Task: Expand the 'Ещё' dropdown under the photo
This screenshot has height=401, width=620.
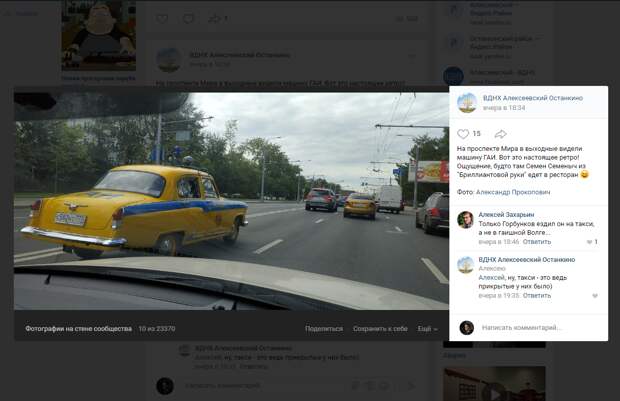Action: click(427, 329)
